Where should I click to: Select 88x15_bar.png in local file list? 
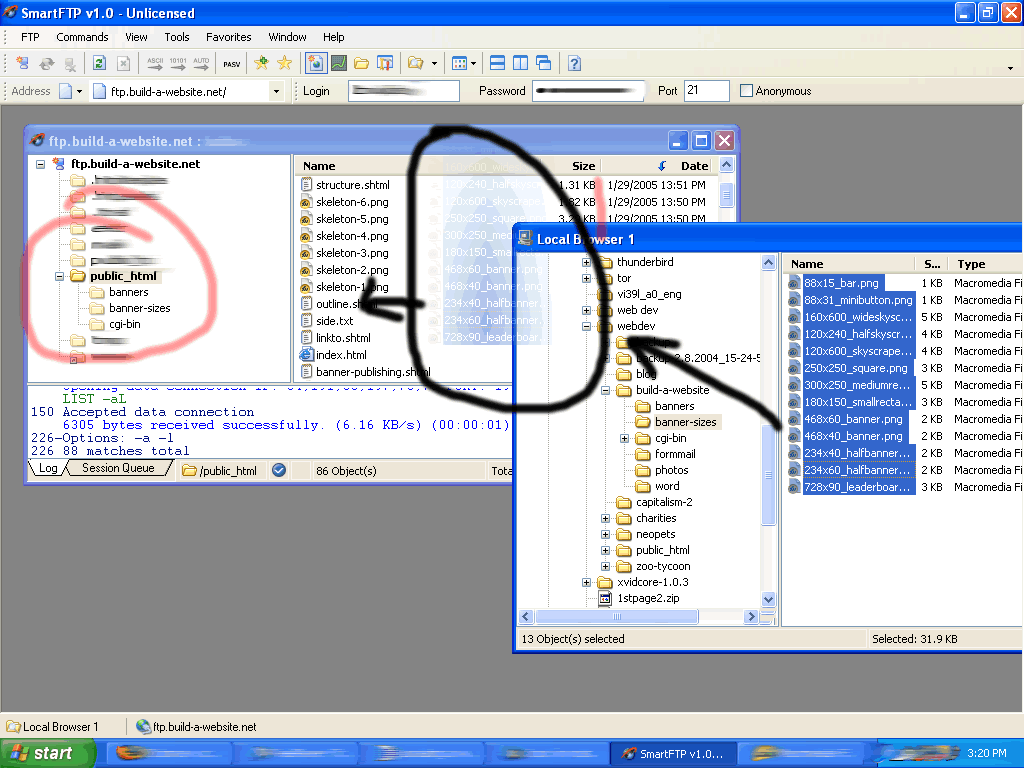[x=841, y=283]
